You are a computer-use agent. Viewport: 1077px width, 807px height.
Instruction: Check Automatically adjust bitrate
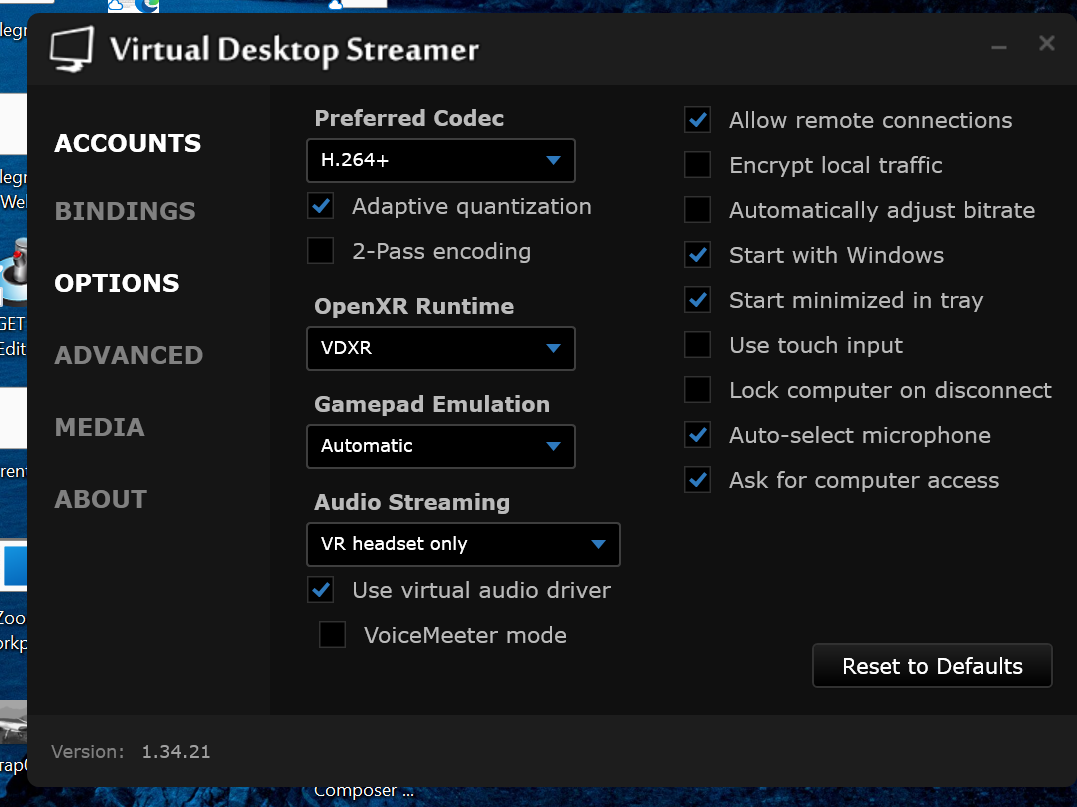[x=698, y=209]
